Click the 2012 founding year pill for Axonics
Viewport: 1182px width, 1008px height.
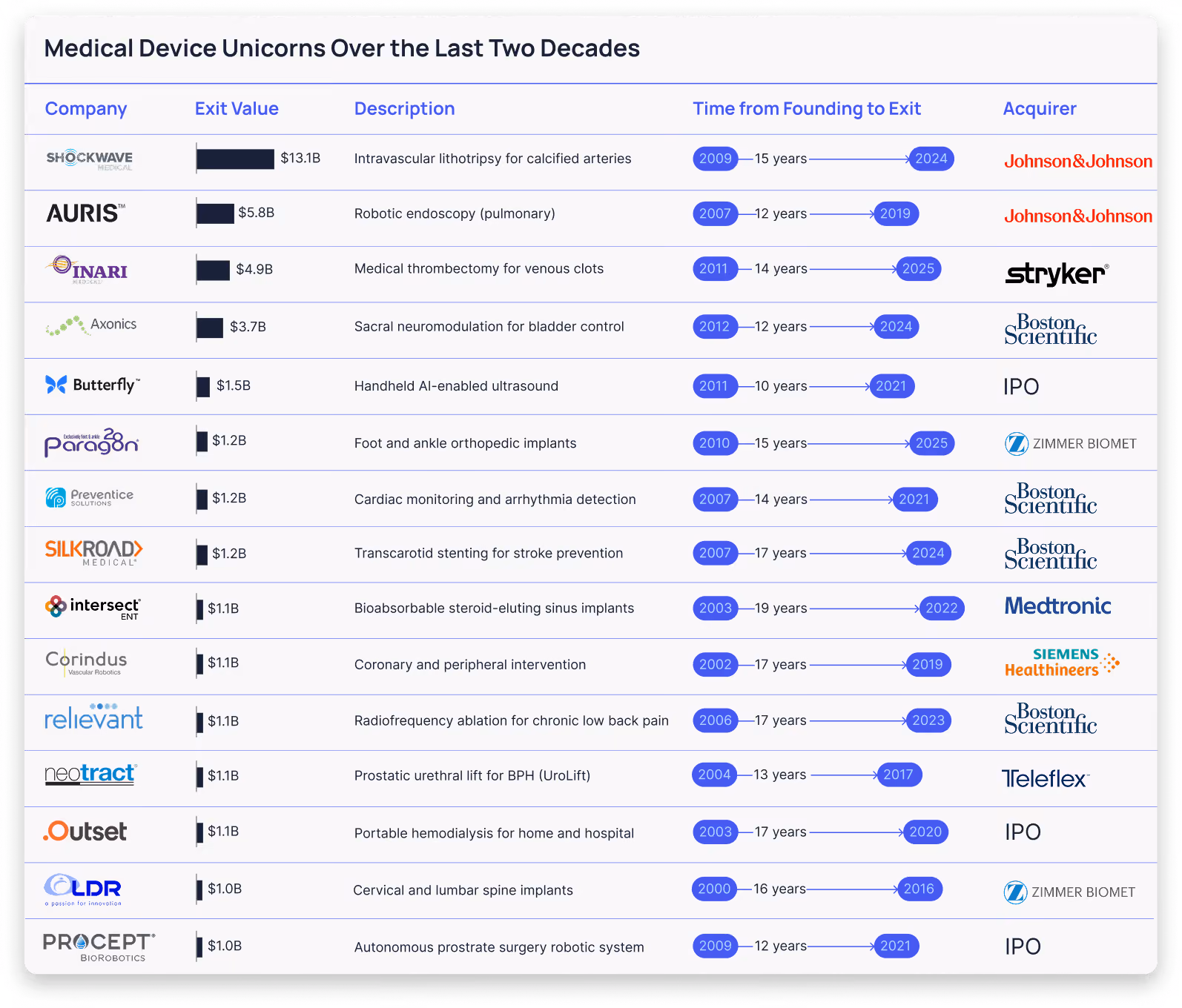click(715, 326)
